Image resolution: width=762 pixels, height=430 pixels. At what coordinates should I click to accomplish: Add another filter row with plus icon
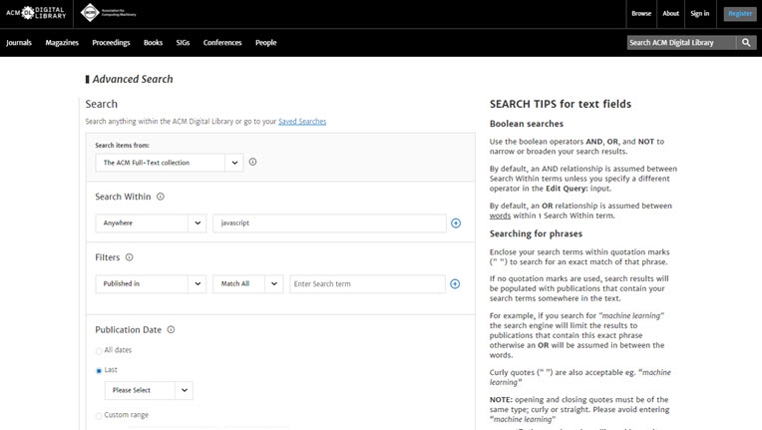coord(455,284)
